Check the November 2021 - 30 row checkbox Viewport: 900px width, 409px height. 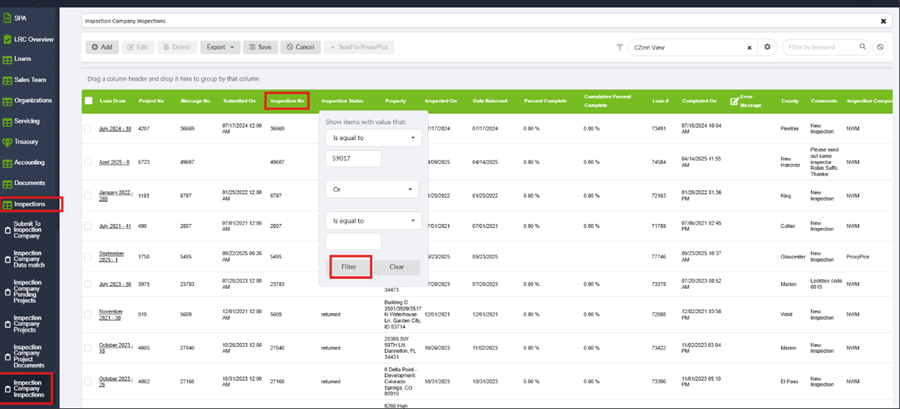[88, 314]
